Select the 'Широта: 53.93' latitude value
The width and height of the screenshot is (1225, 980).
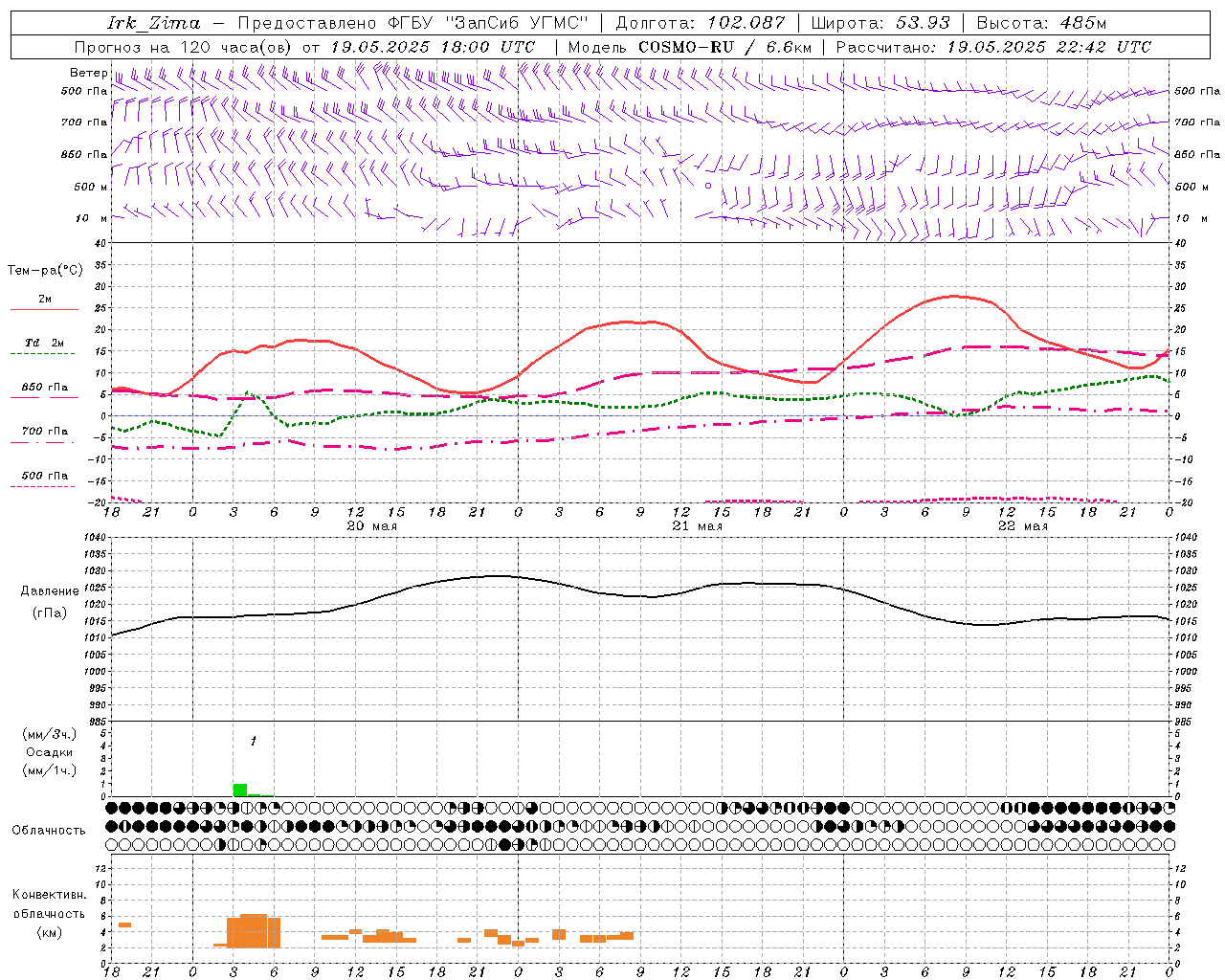point(880,23)
